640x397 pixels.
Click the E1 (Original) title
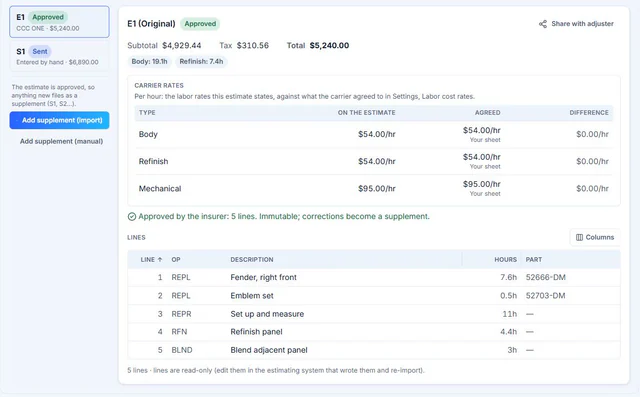click(151, 24)
